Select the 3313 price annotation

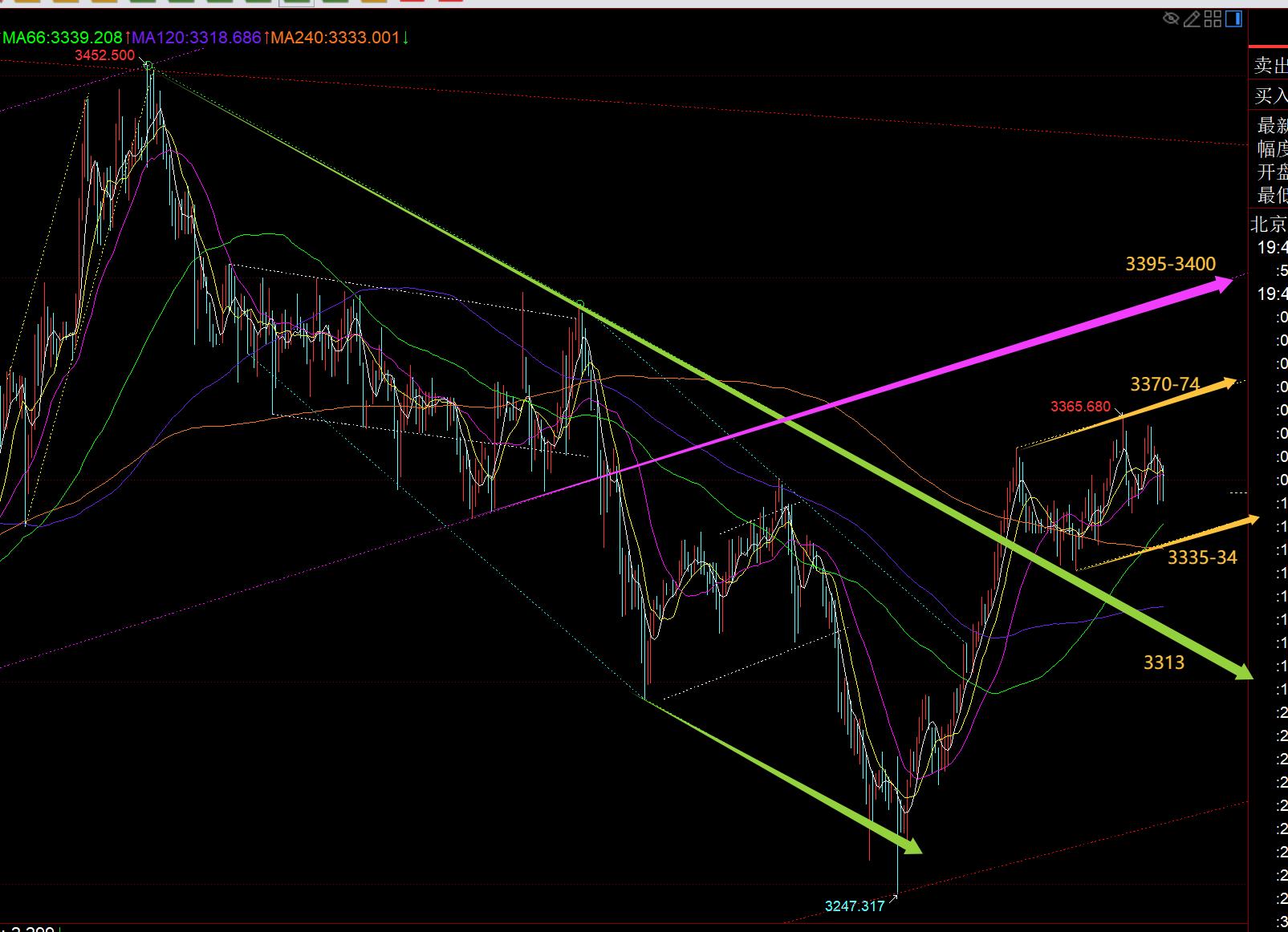coord(1164,663)
